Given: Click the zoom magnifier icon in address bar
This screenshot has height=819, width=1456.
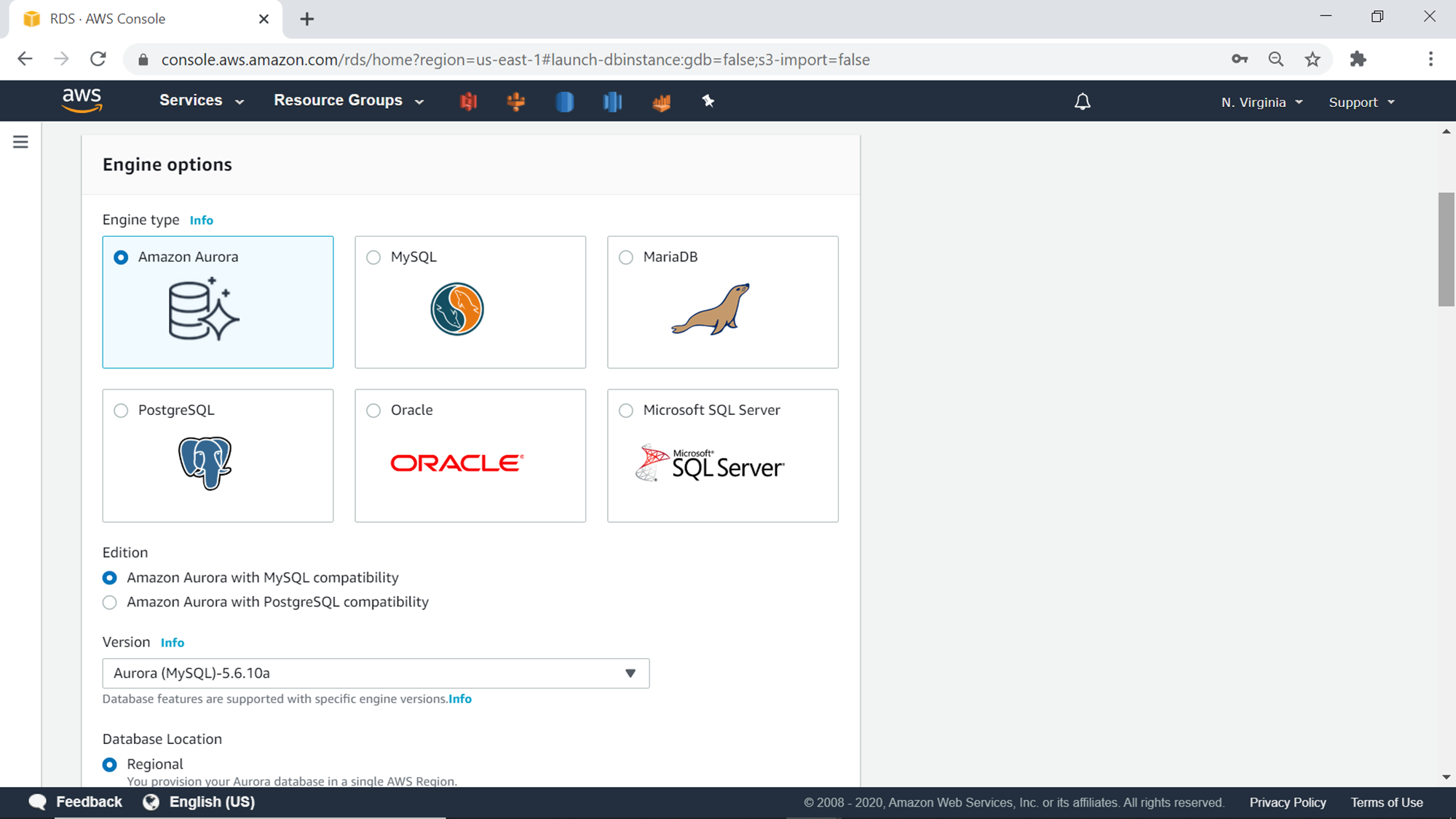Looking at the screenshot, I should tap(1275, 60).
